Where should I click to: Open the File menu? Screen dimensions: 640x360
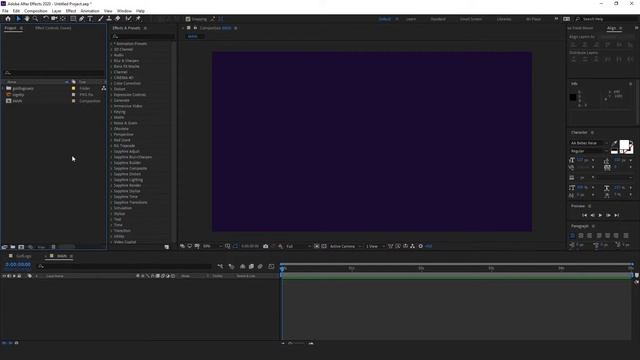pyautogui.click(x=5, y=11)
